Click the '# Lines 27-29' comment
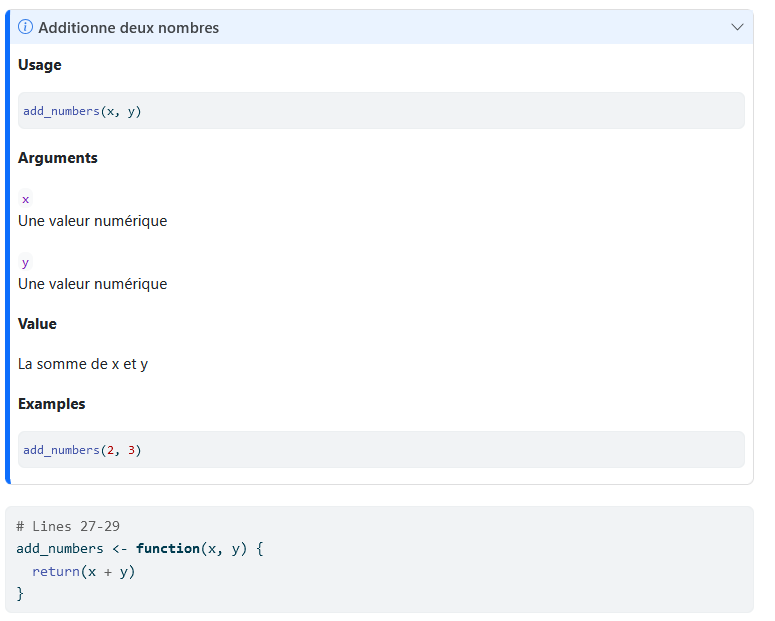Viewport: 775px width, 621px height. click(68, 526)
